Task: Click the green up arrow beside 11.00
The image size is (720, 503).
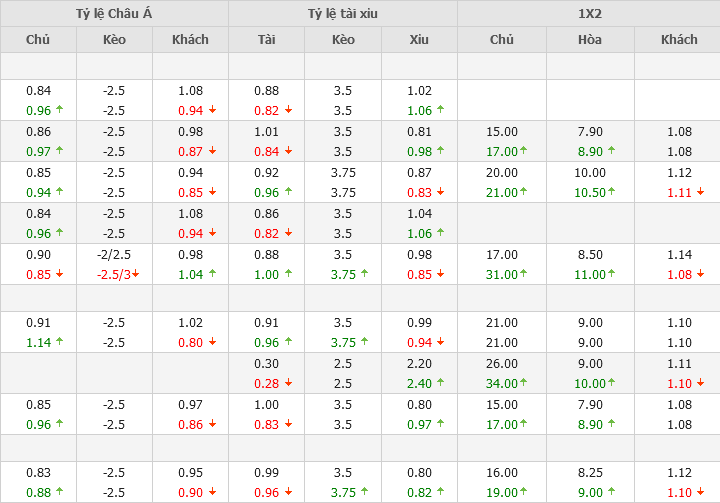Action: 610,274
